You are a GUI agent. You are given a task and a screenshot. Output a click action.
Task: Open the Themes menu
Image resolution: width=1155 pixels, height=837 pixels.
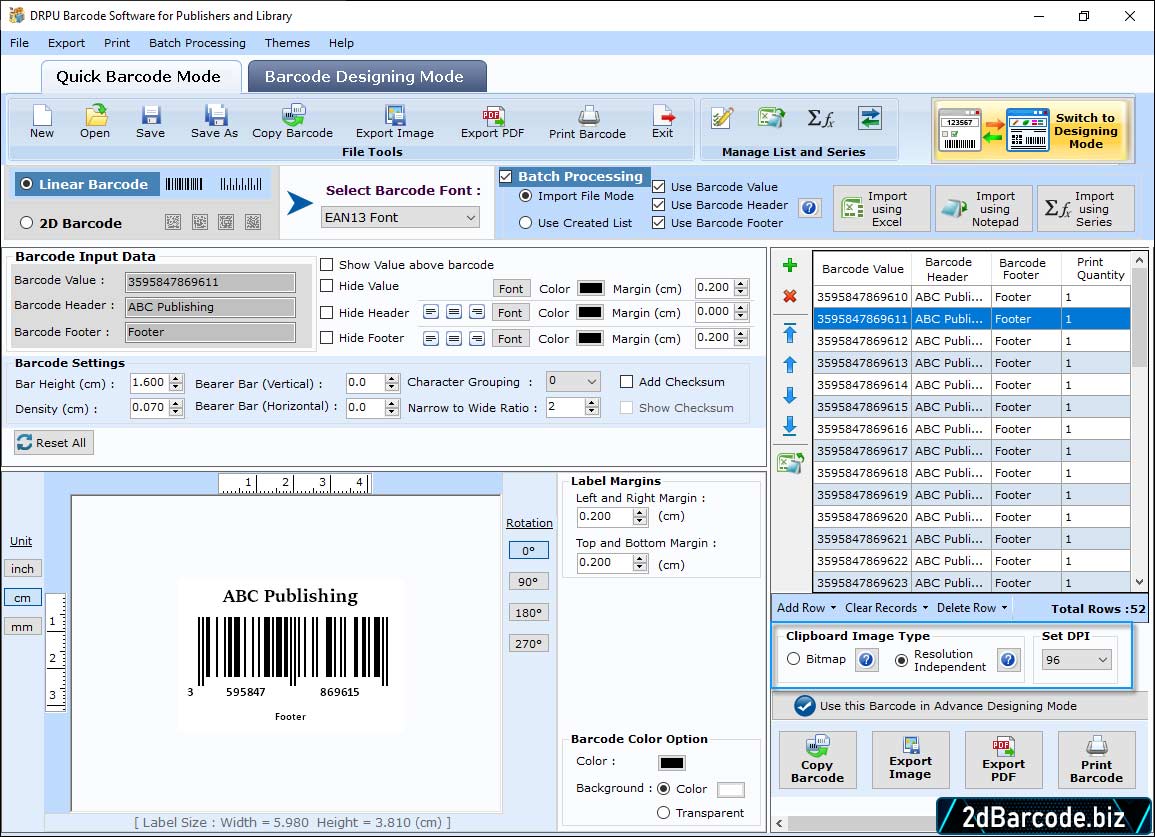click(287, 43)
